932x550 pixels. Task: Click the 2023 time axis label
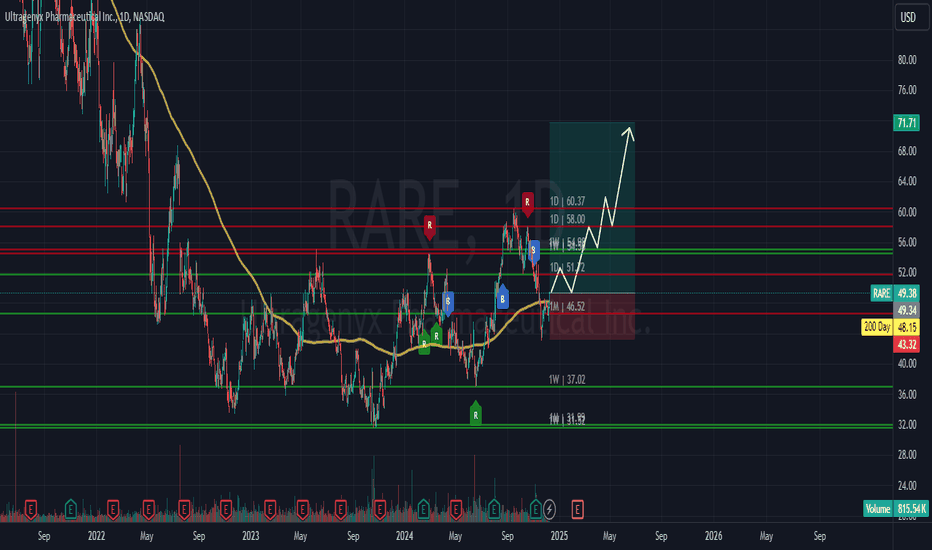tap(251, 536)
